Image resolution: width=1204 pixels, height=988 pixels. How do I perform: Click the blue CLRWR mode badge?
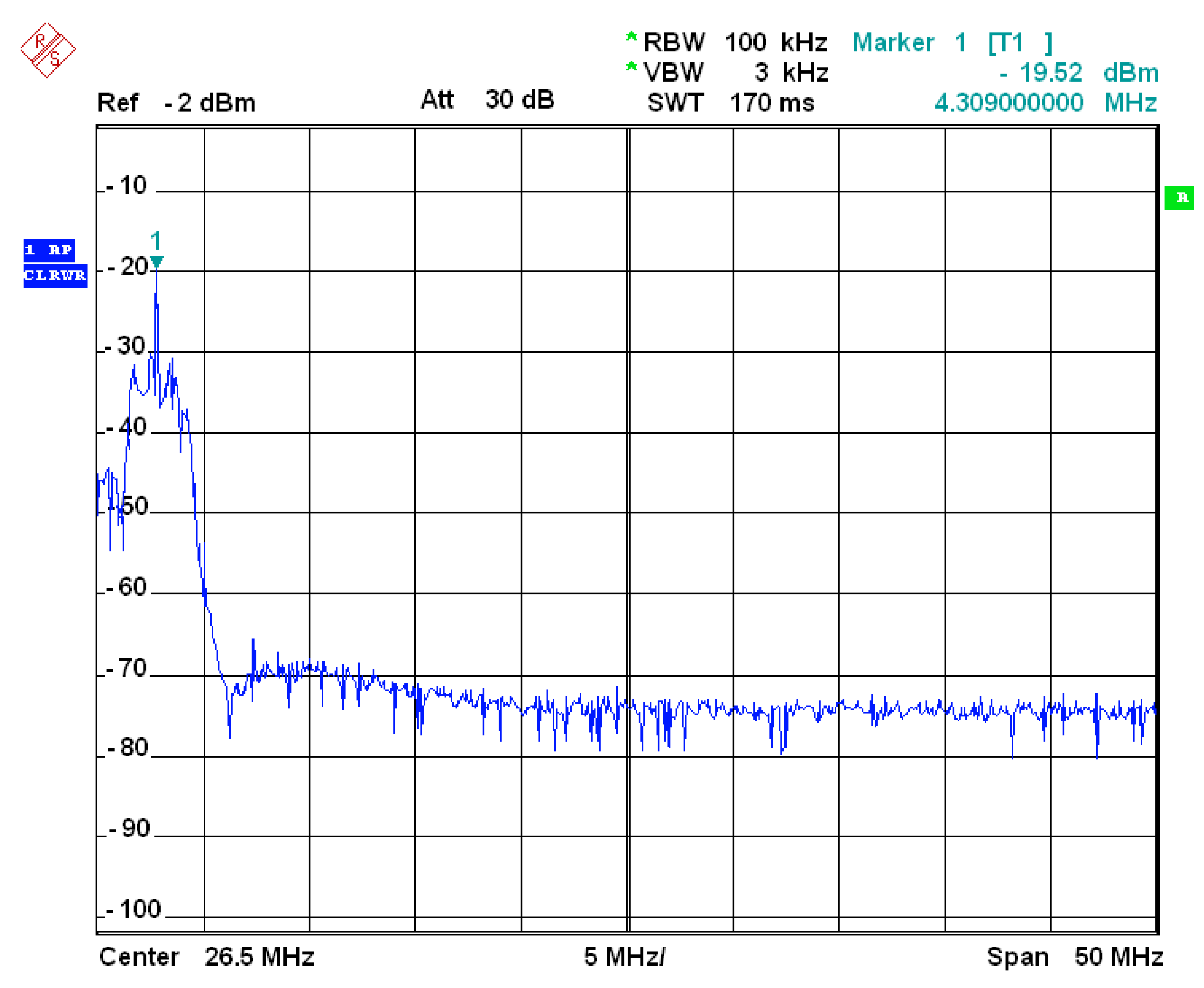[x=55, y=275]
